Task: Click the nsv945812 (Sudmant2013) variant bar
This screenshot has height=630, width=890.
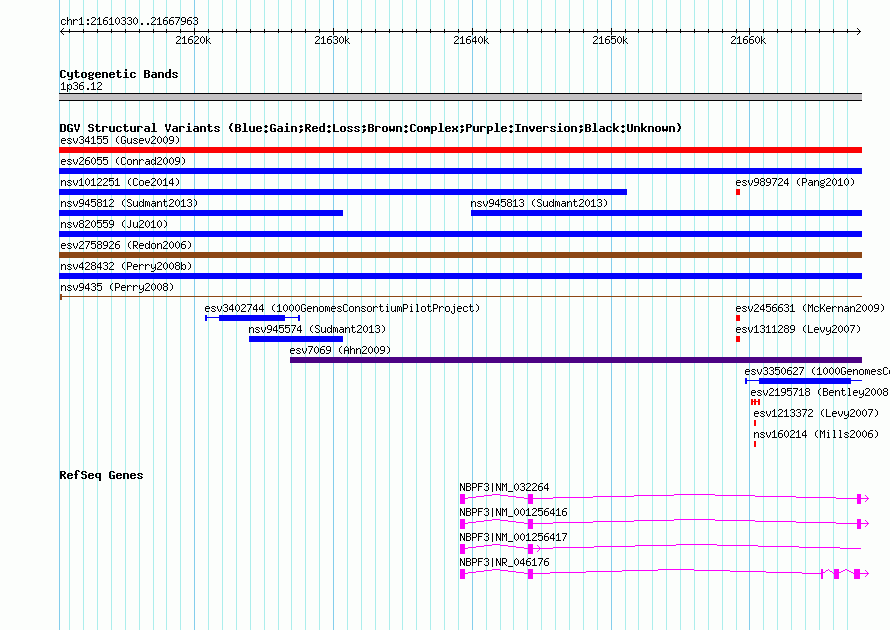Action: pyautogui.click(x=201, y=213)
